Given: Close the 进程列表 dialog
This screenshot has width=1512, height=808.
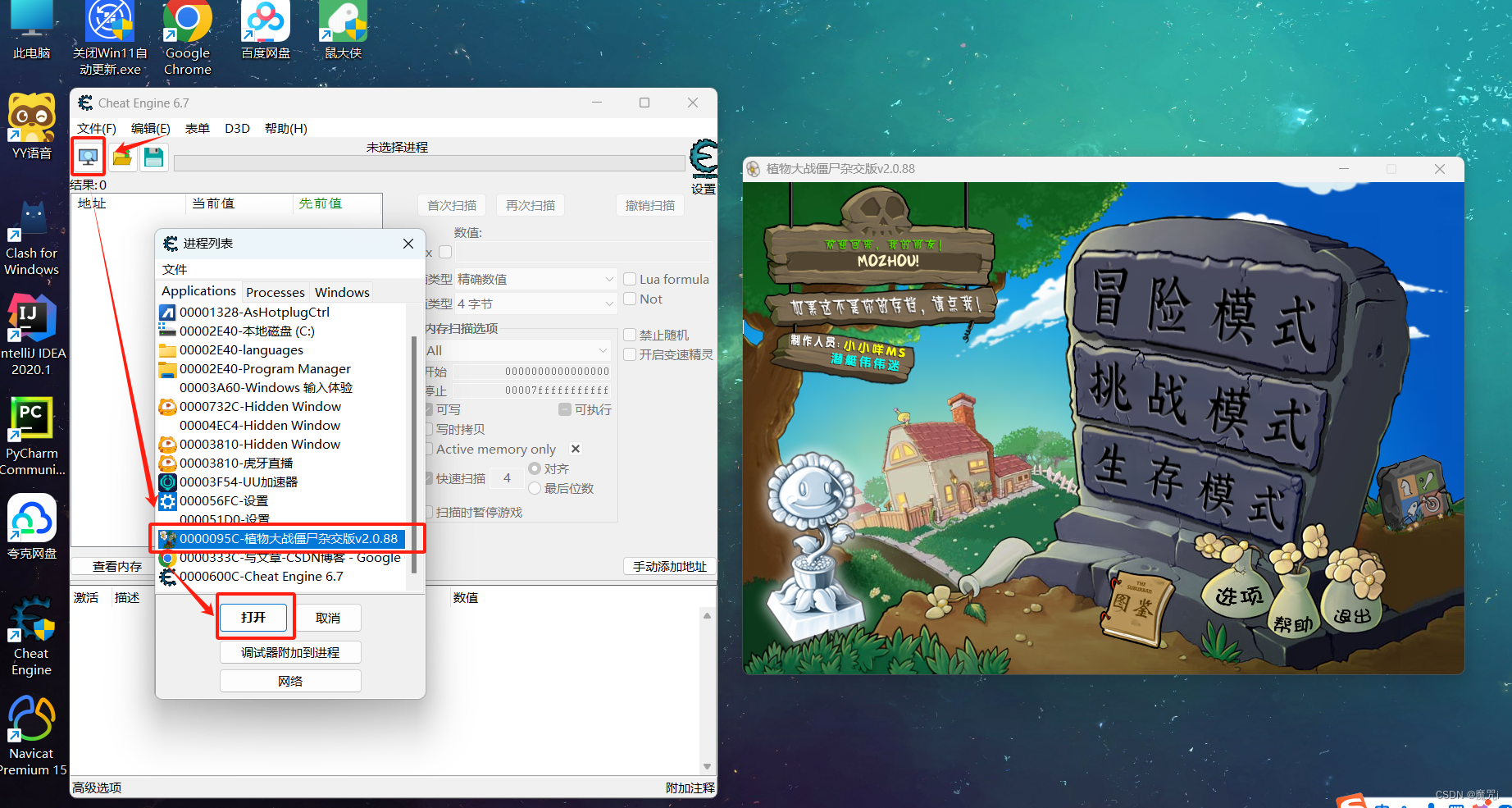Looking at the screenshot, I should click(408, 244).
